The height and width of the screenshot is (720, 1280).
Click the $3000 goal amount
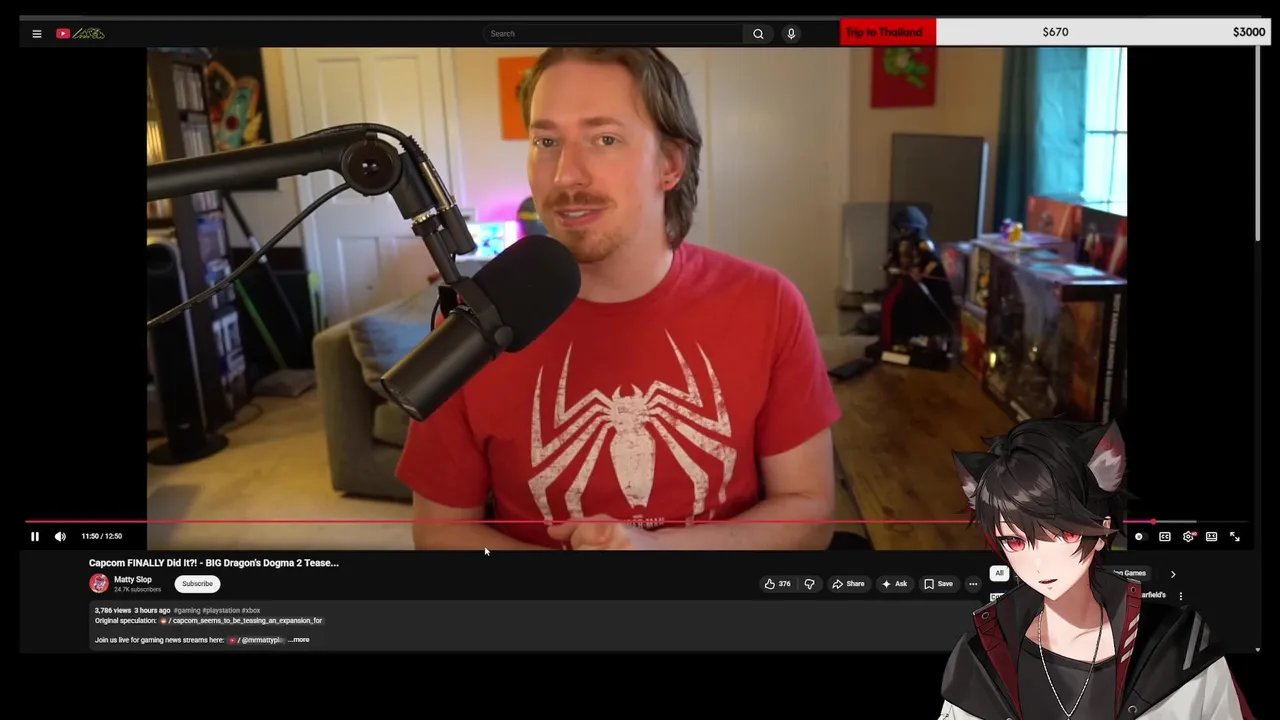tap(1249, 32)
